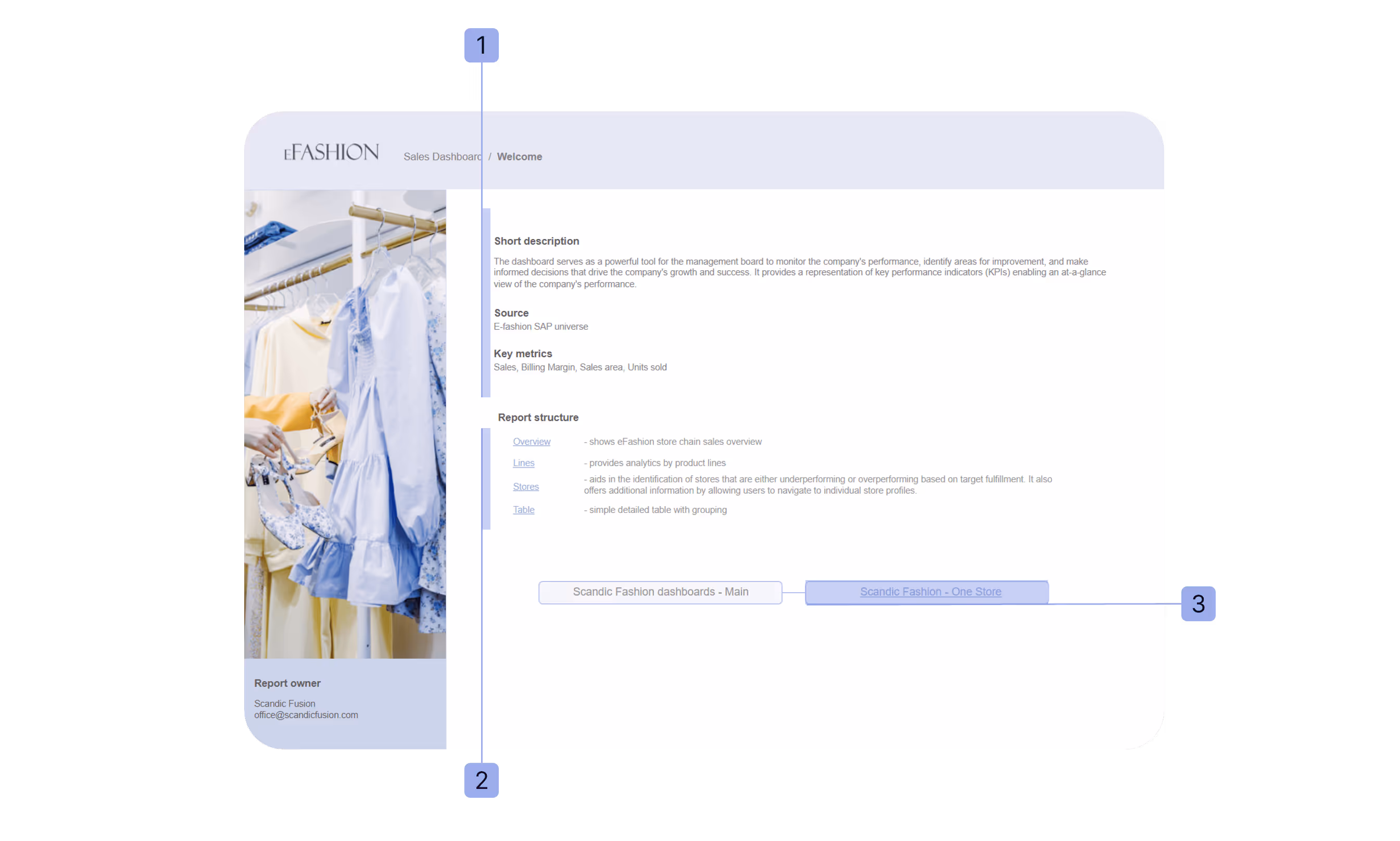The height and width of the screenshot is (841, 1400).
Task: Click the Report owner heading
Action: (x=287, y=683)
